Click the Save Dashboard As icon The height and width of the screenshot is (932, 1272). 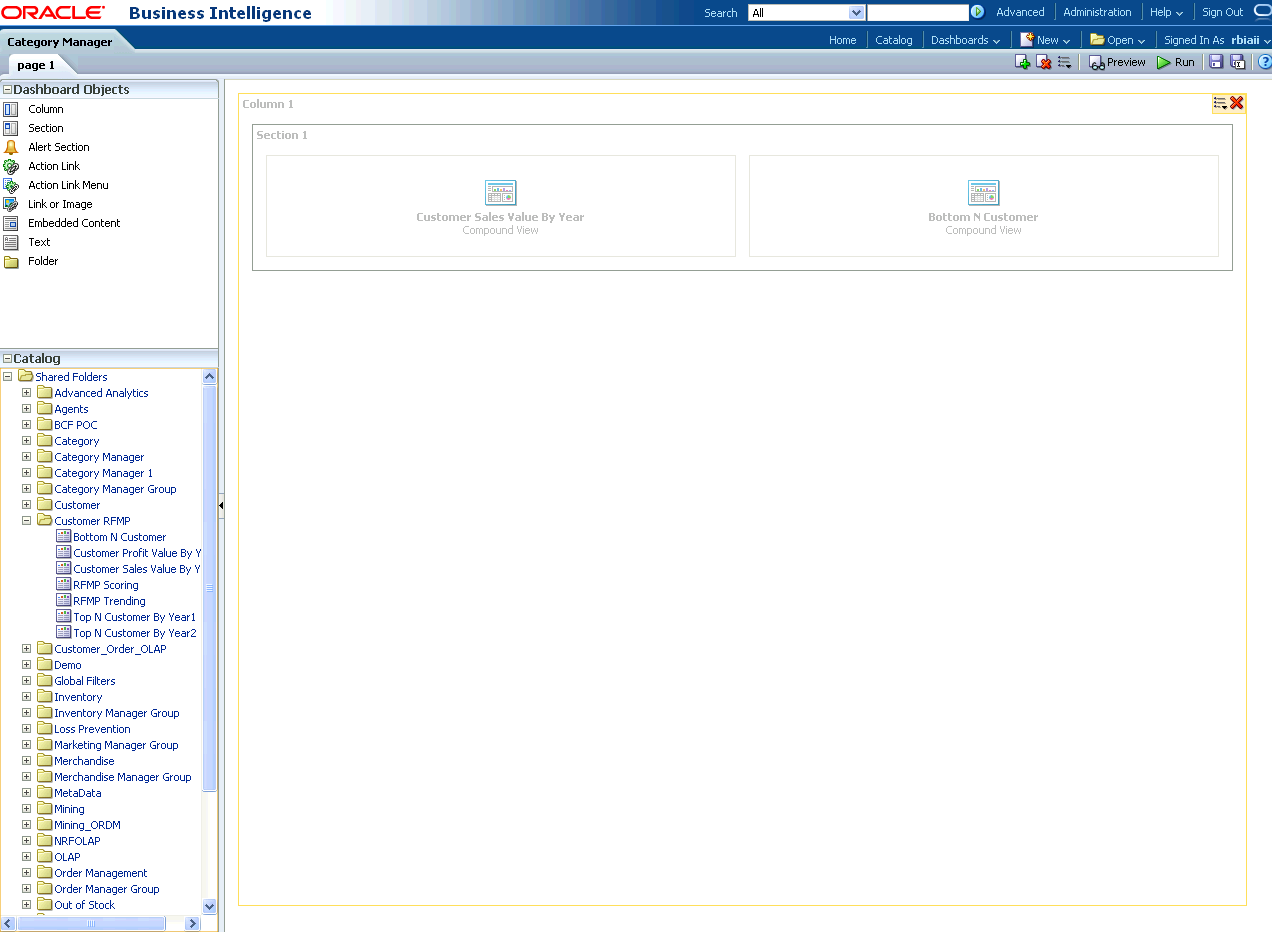coord(1238,62)
